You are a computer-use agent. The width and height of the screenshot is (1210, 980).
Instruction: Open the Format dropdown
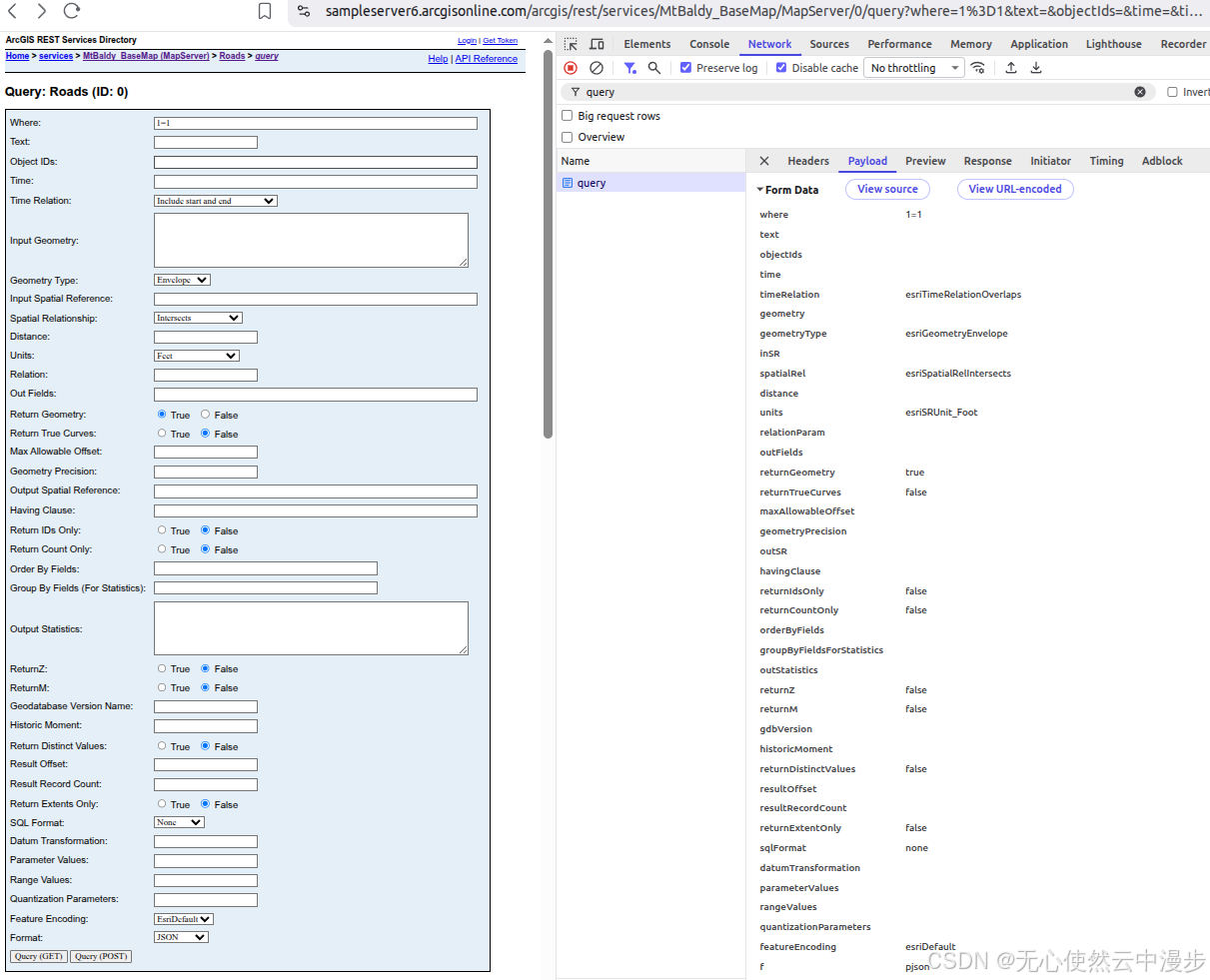click(x=181, y=937)
